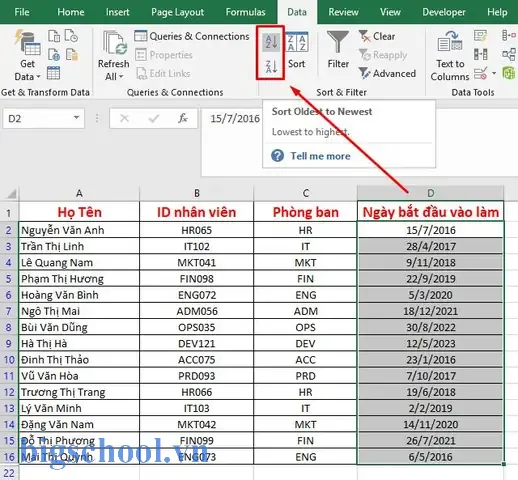This screenshot has width=518, height=480.
Task: Open the Help tab
Action: coord(497,12)
